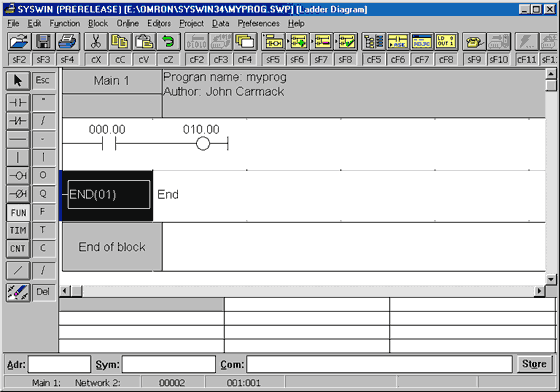The height and width of the screenshot is (392, 560).
Task: Open the Preferences menu
Action: click(x=259, y=24)
